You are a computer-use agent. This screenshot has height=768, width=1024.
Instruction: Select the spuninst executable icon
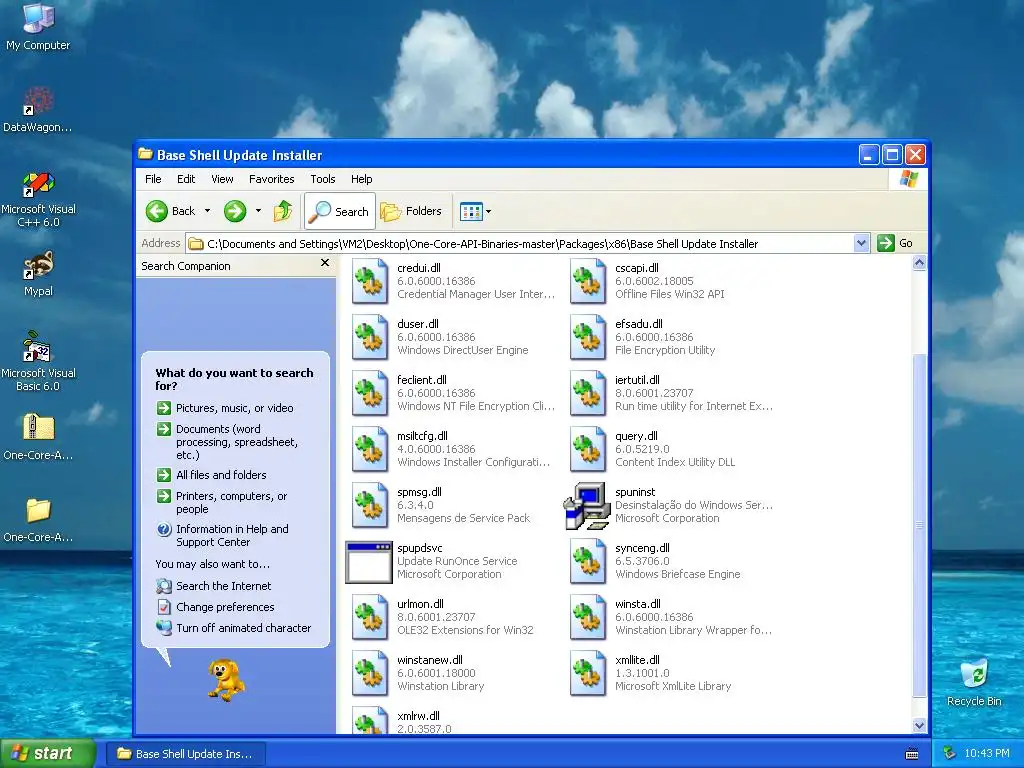(586, 506)
